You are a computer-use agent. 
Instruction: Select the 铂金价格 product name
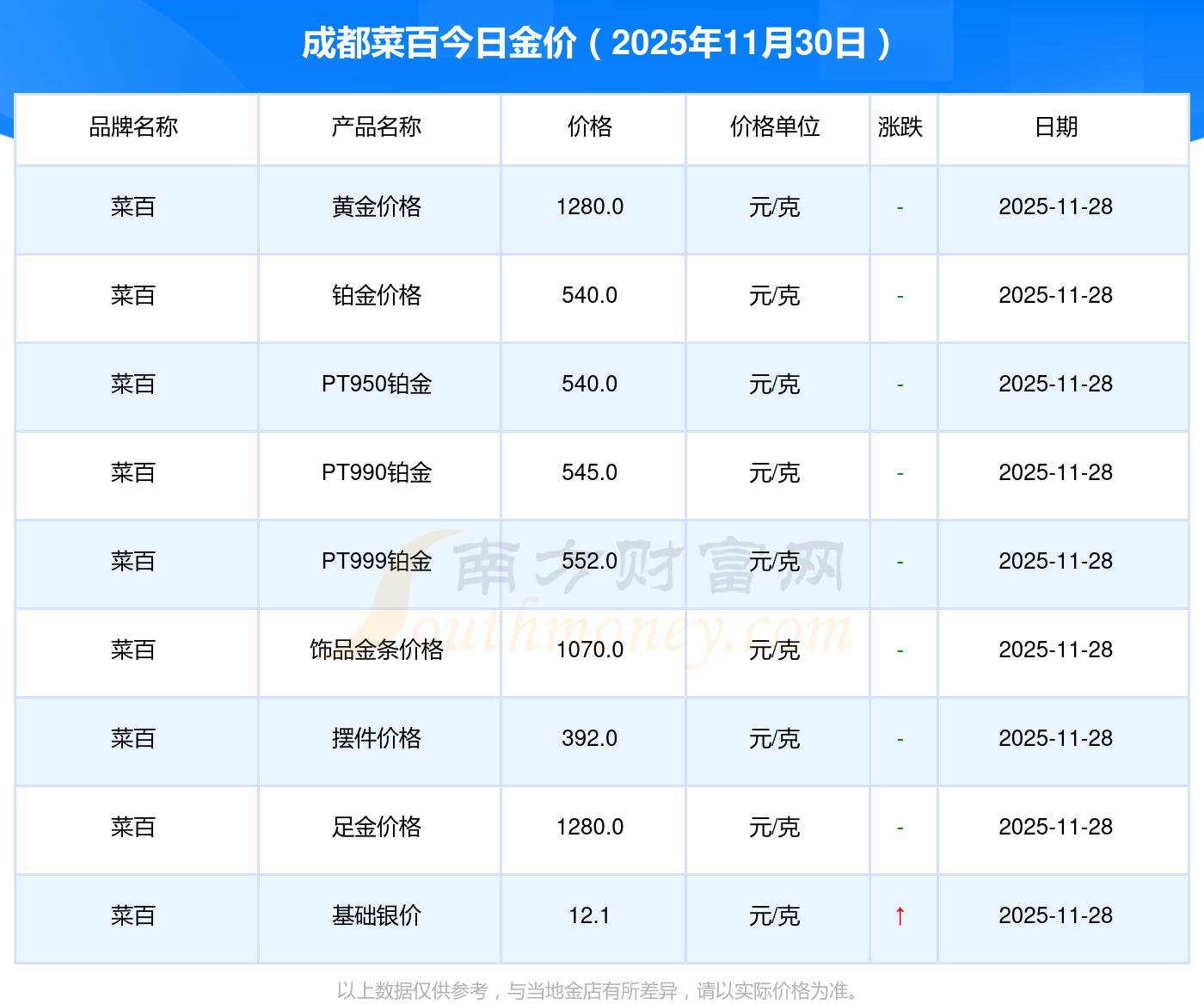point(377,296)
